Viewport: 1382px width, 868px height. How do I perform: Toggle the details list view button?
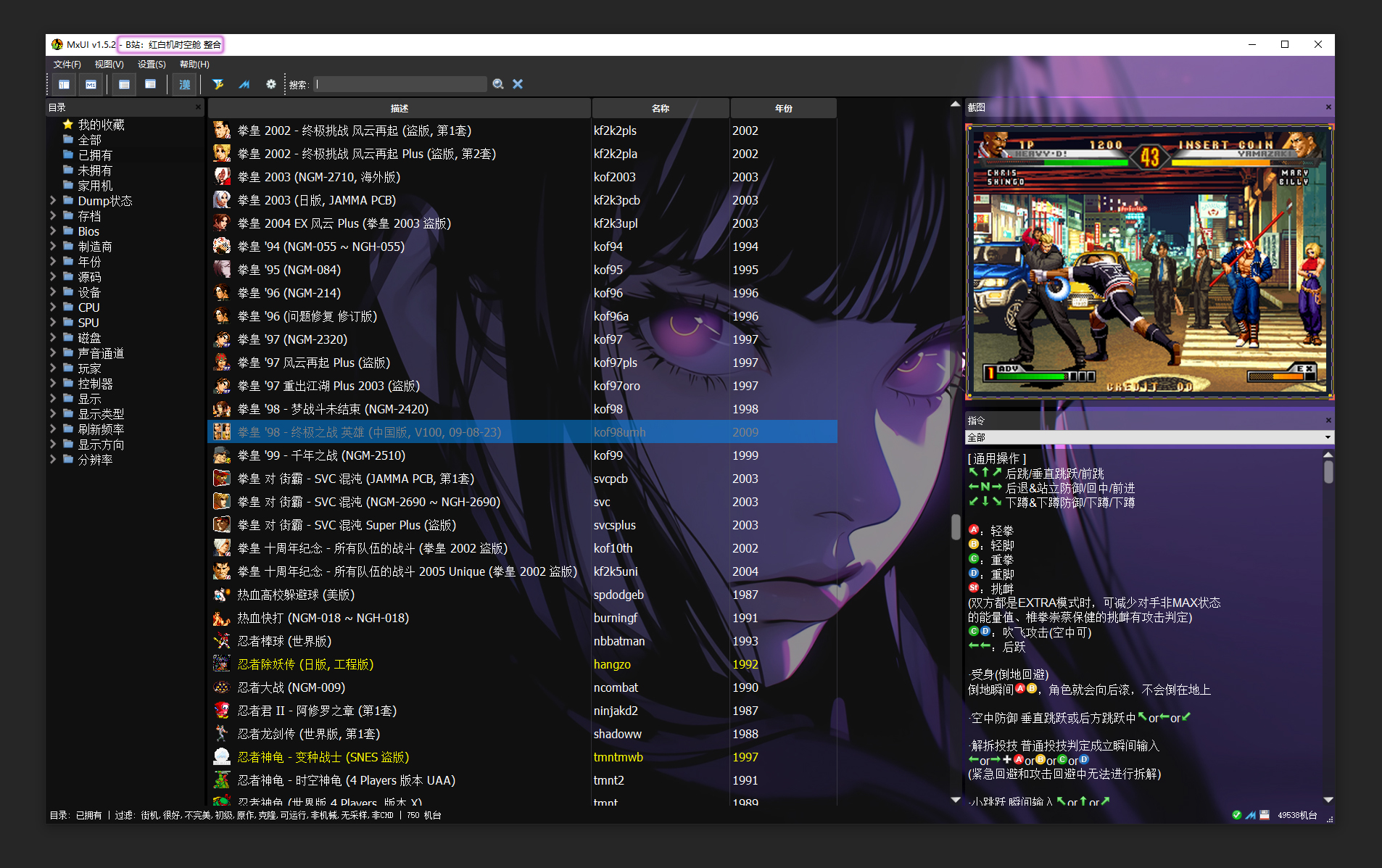[x=124, y=84]
